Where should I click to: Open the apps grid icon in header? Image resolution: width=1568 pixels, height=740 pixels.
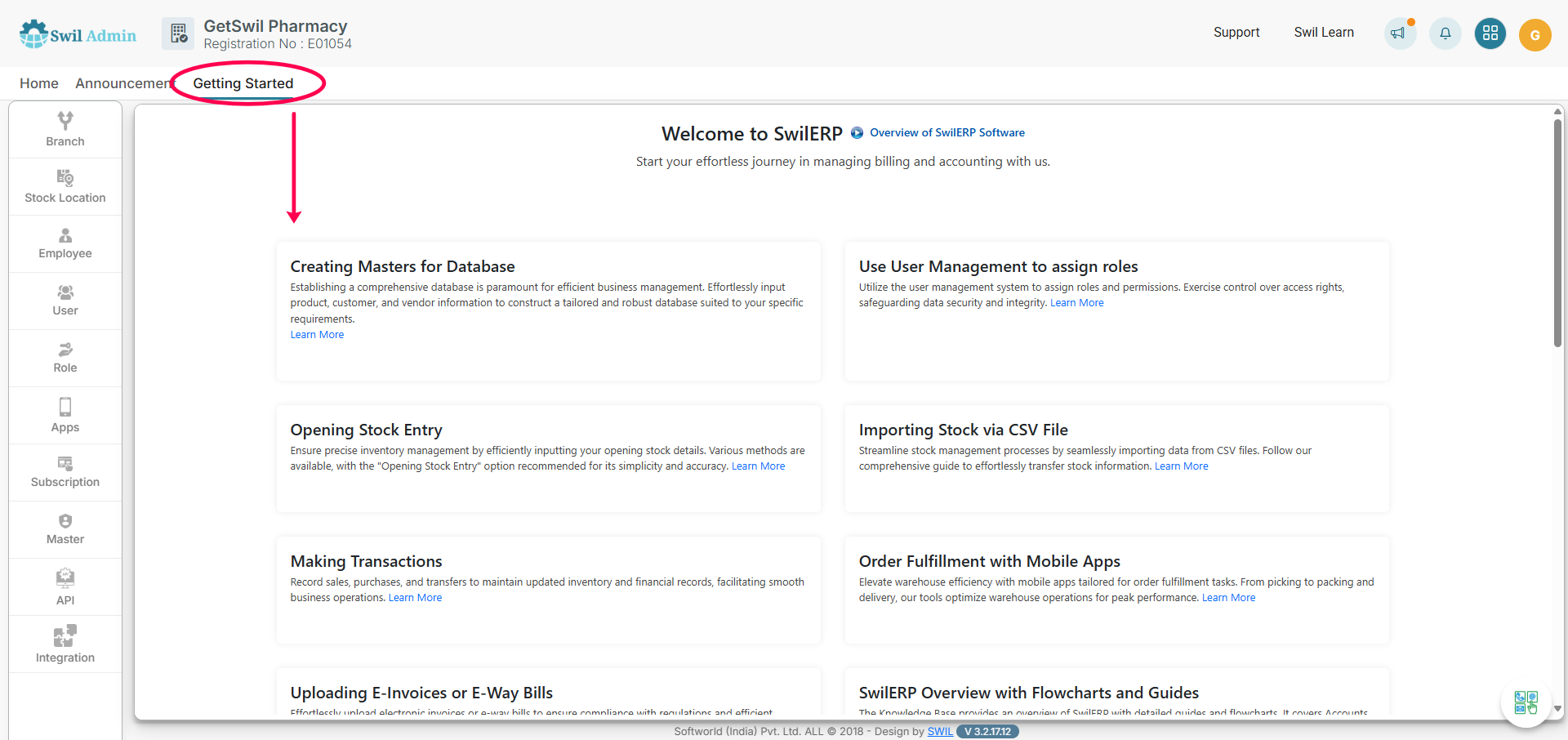pyautogui.click(x=1490, y=33)
